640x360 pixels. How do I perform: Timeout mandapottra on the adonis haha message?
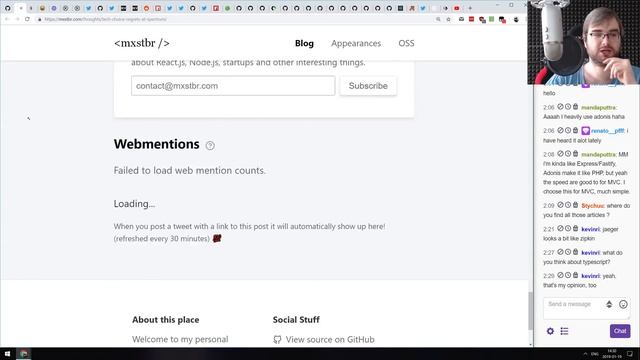(568, 107)
